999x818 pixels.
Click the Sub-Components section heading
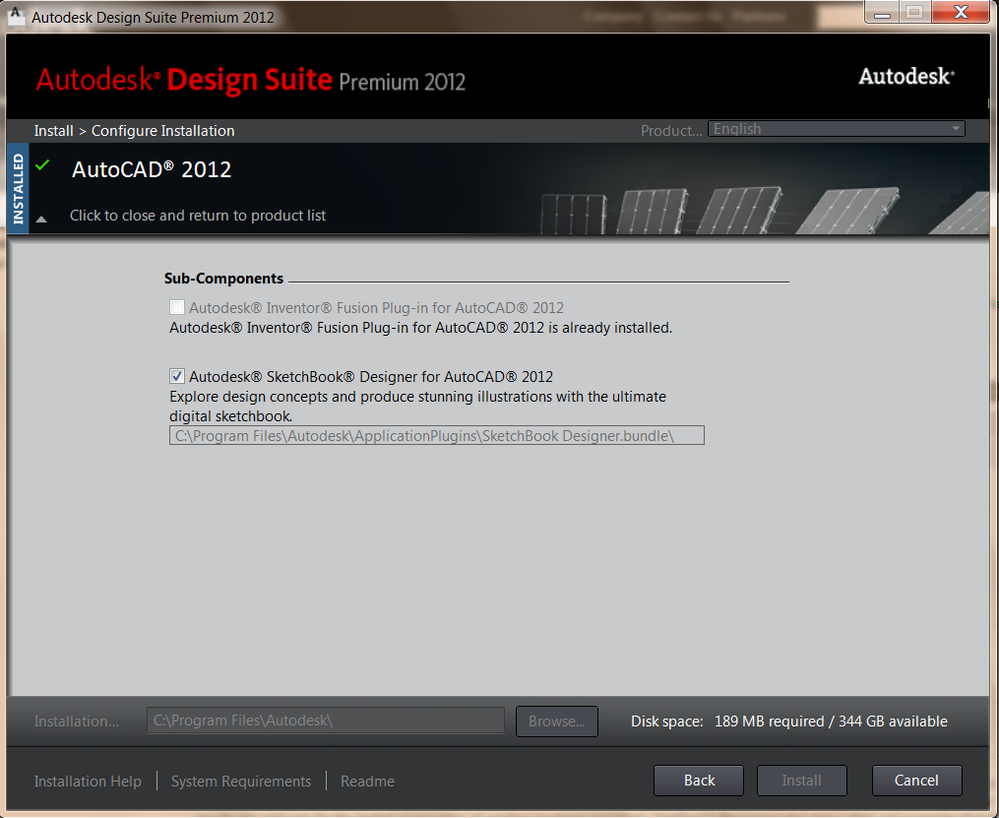pyautogui.click(x=224, y=278)
